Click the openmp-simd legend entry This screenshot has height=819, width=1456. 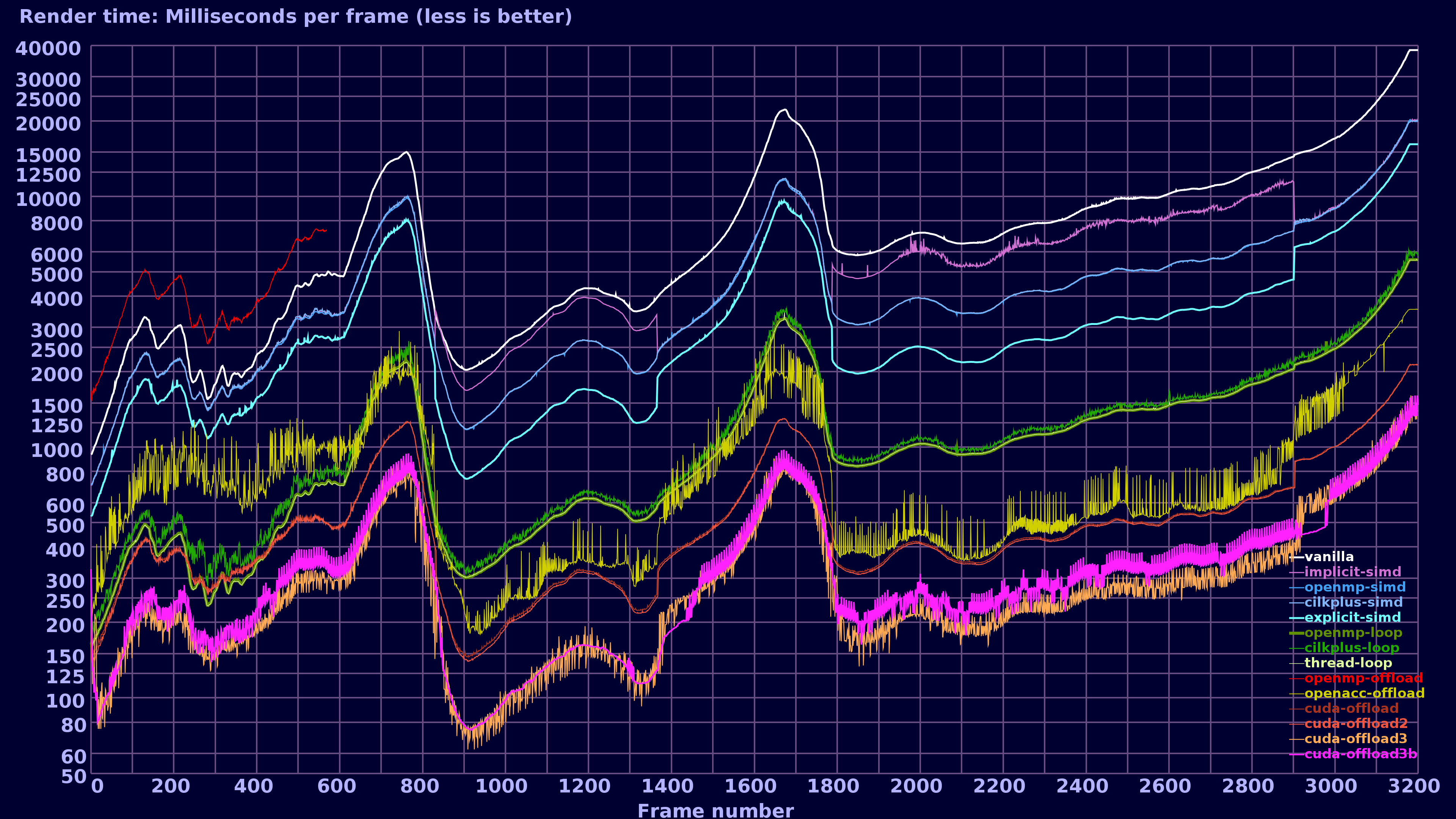pyautogui.click(x=1355, y=587)
